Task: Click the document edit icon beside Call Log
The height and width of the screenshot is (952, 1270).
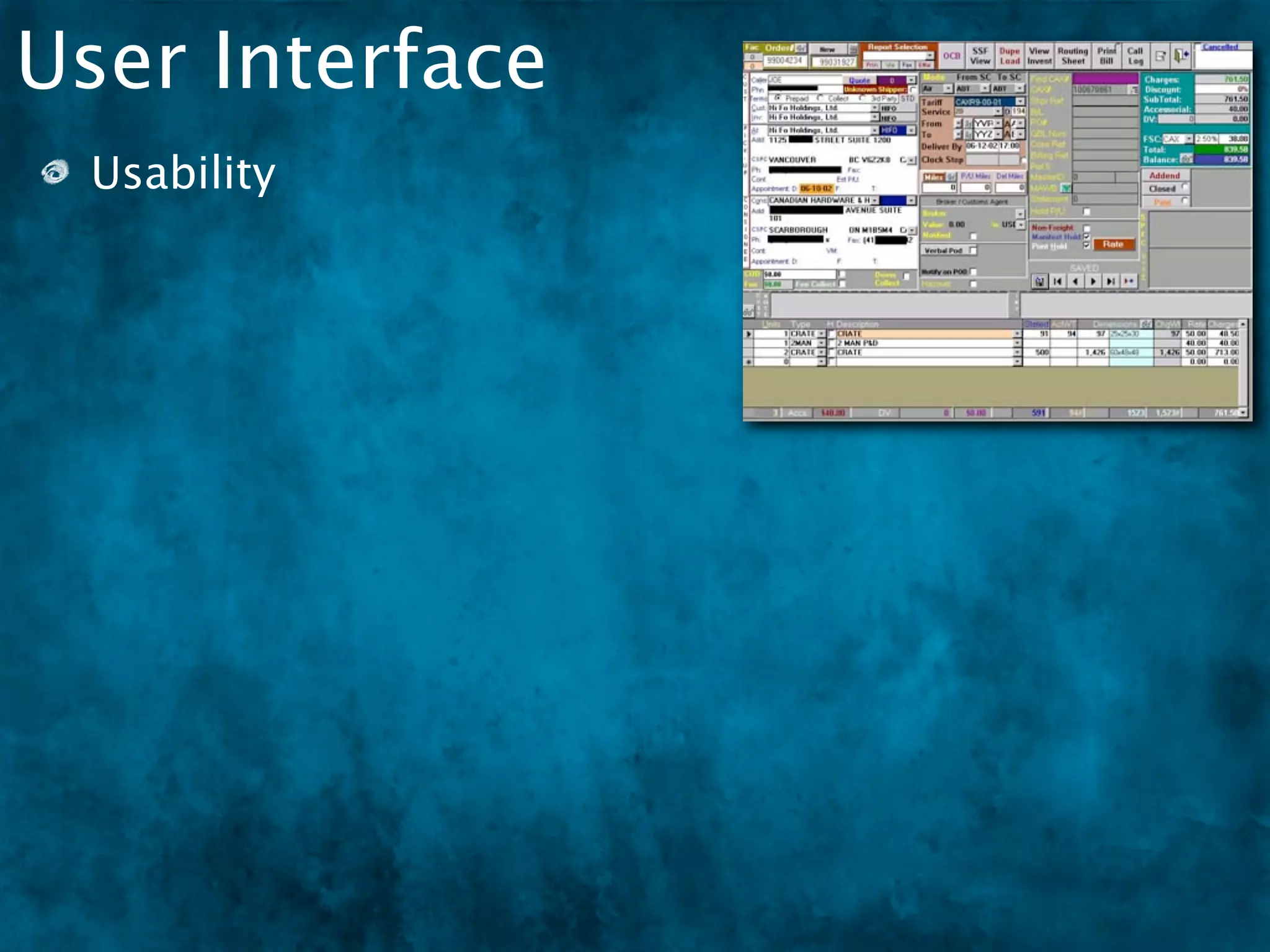Action: coord(1160,56)
